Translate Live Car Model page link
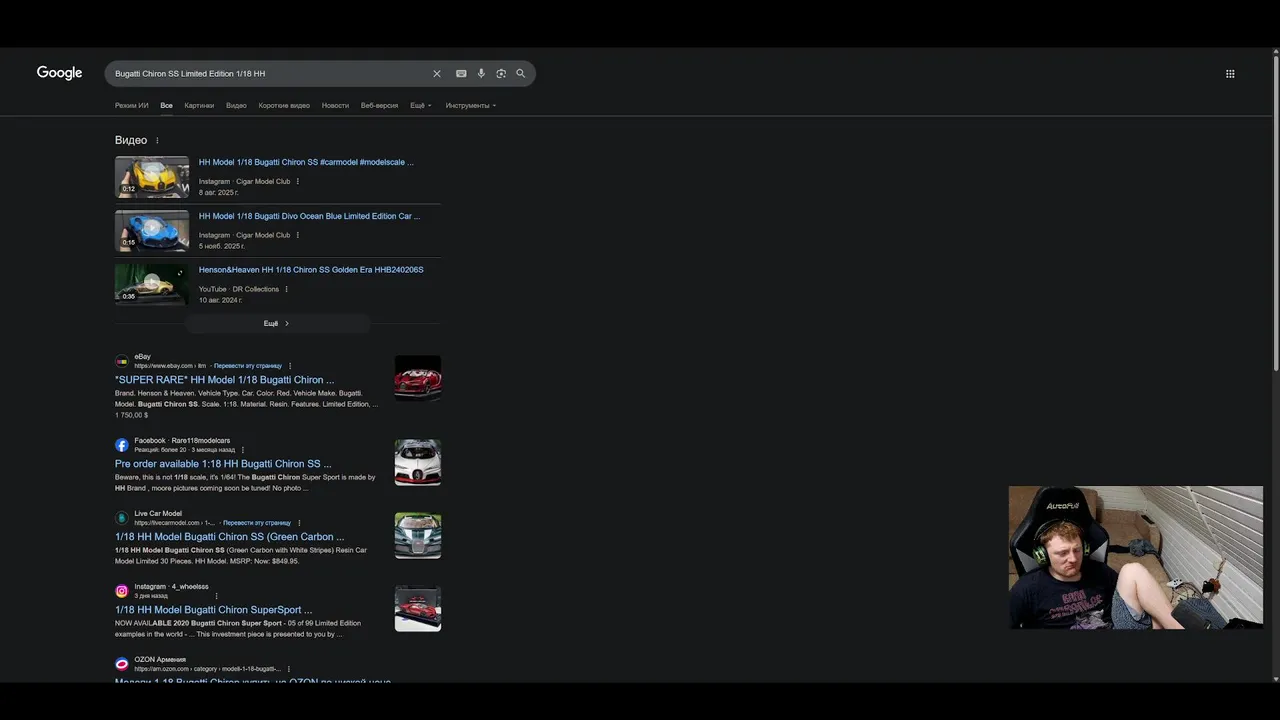Screen dimensions: 1280x720 [x=257, y=523]
